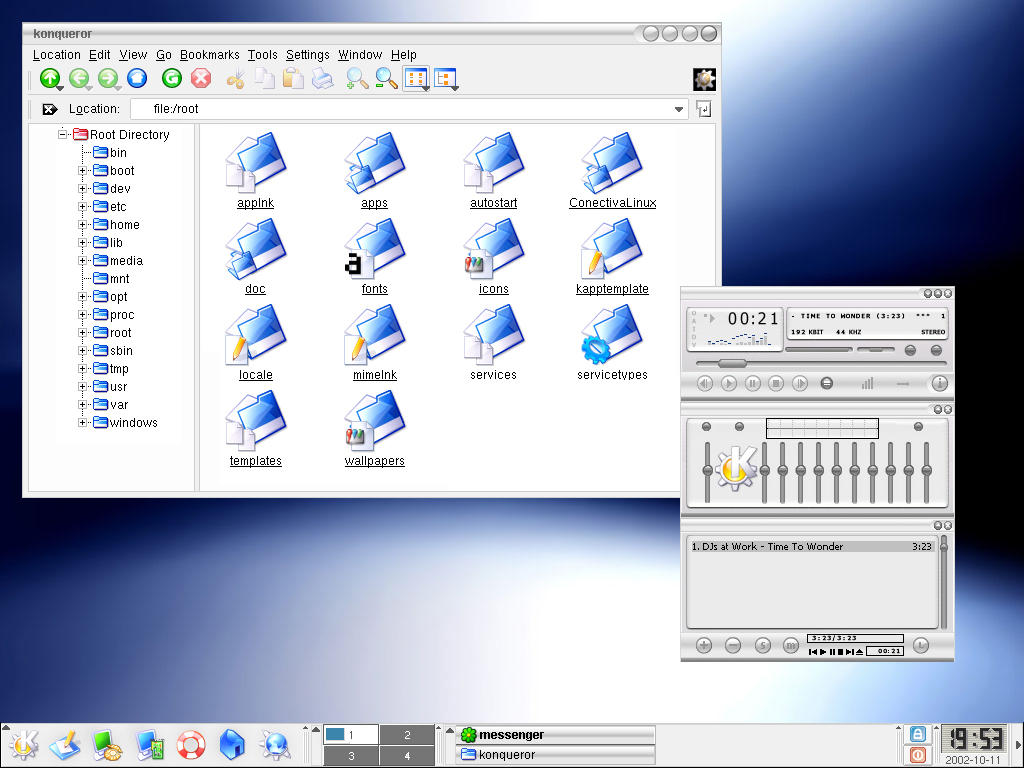Screen dimensions: 1024x768
Task: Click the logout icon on the panel
Action: (918, 755)
